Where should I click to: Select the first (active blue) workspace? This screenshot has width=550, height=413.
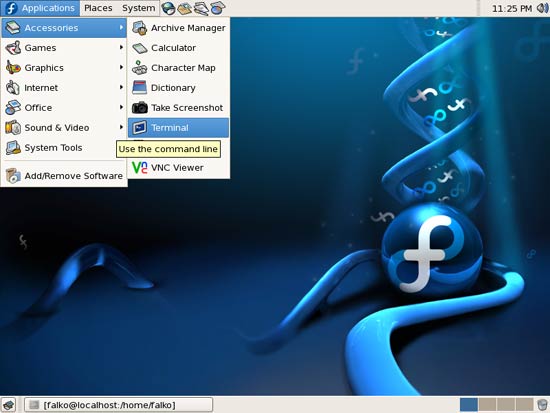[469, 405]
